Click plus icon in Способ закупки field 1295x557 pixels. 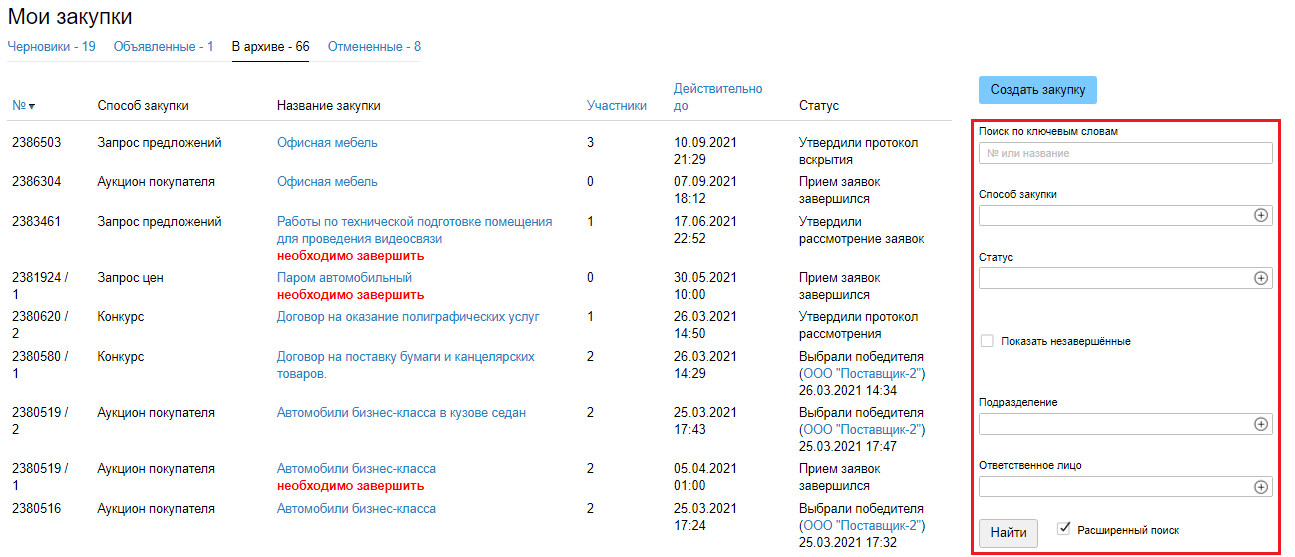1261,215
